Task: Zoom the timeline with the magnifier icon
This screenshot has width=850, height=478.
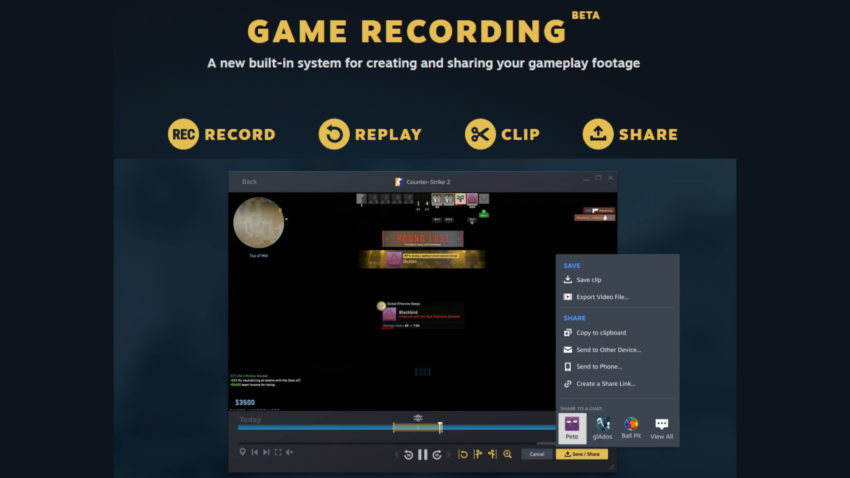Action: click(x=507, y=454)
